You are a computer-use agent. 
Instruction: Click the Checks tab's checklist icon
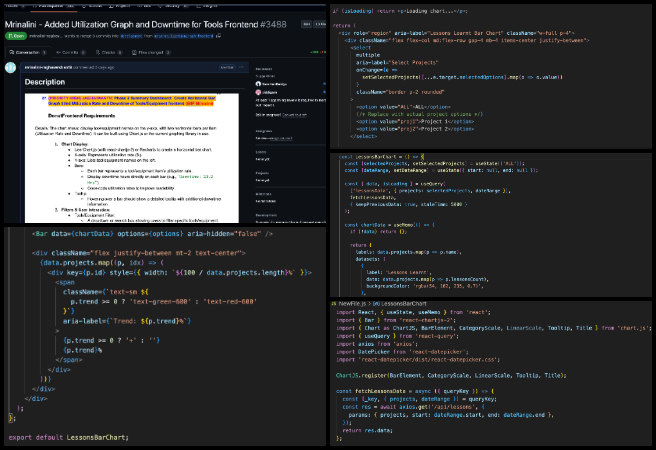(97, 52)
